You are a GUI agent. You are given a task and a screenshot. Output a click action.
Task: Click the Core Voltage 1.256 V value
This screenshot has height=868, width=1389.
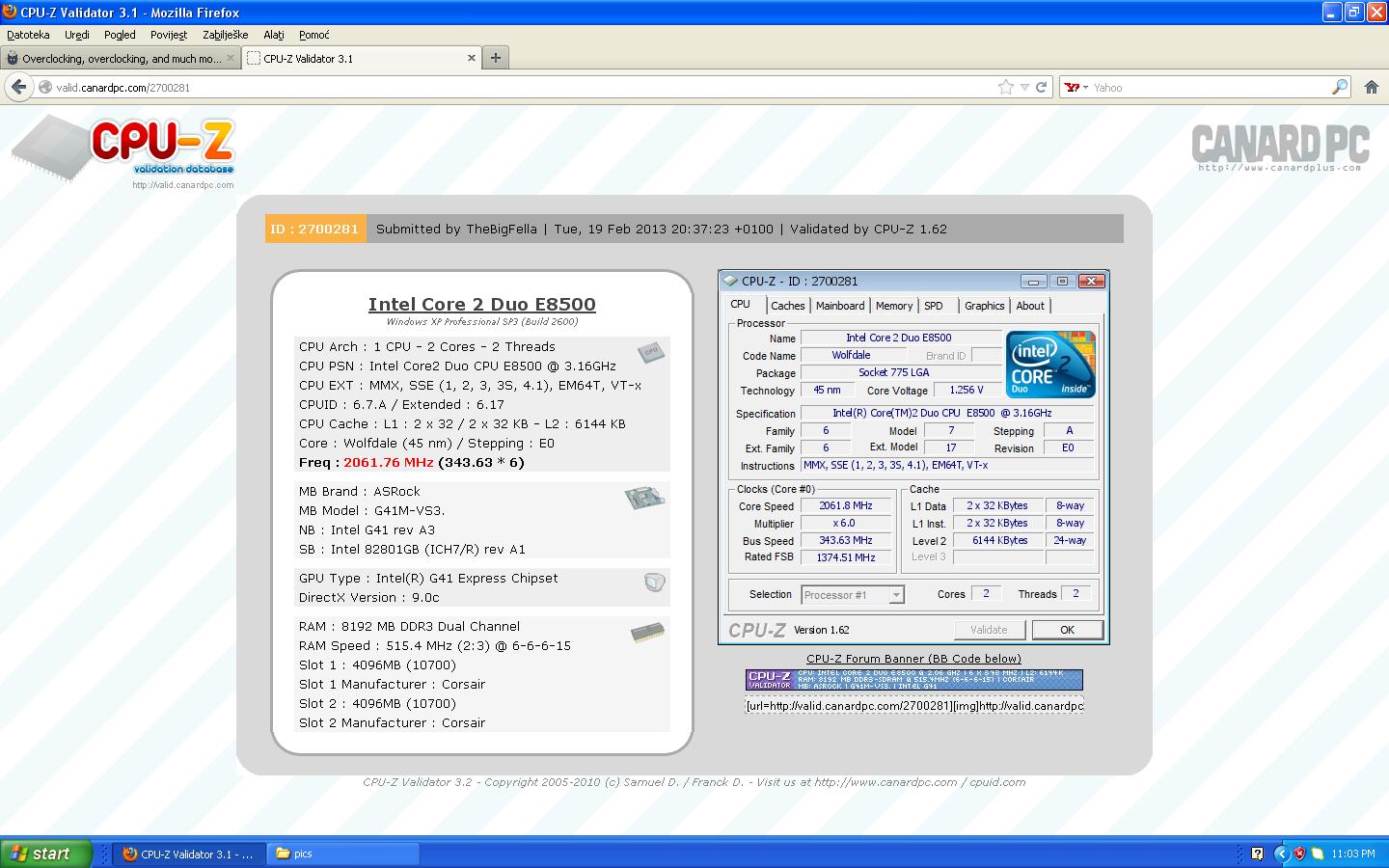click(967, 390)
